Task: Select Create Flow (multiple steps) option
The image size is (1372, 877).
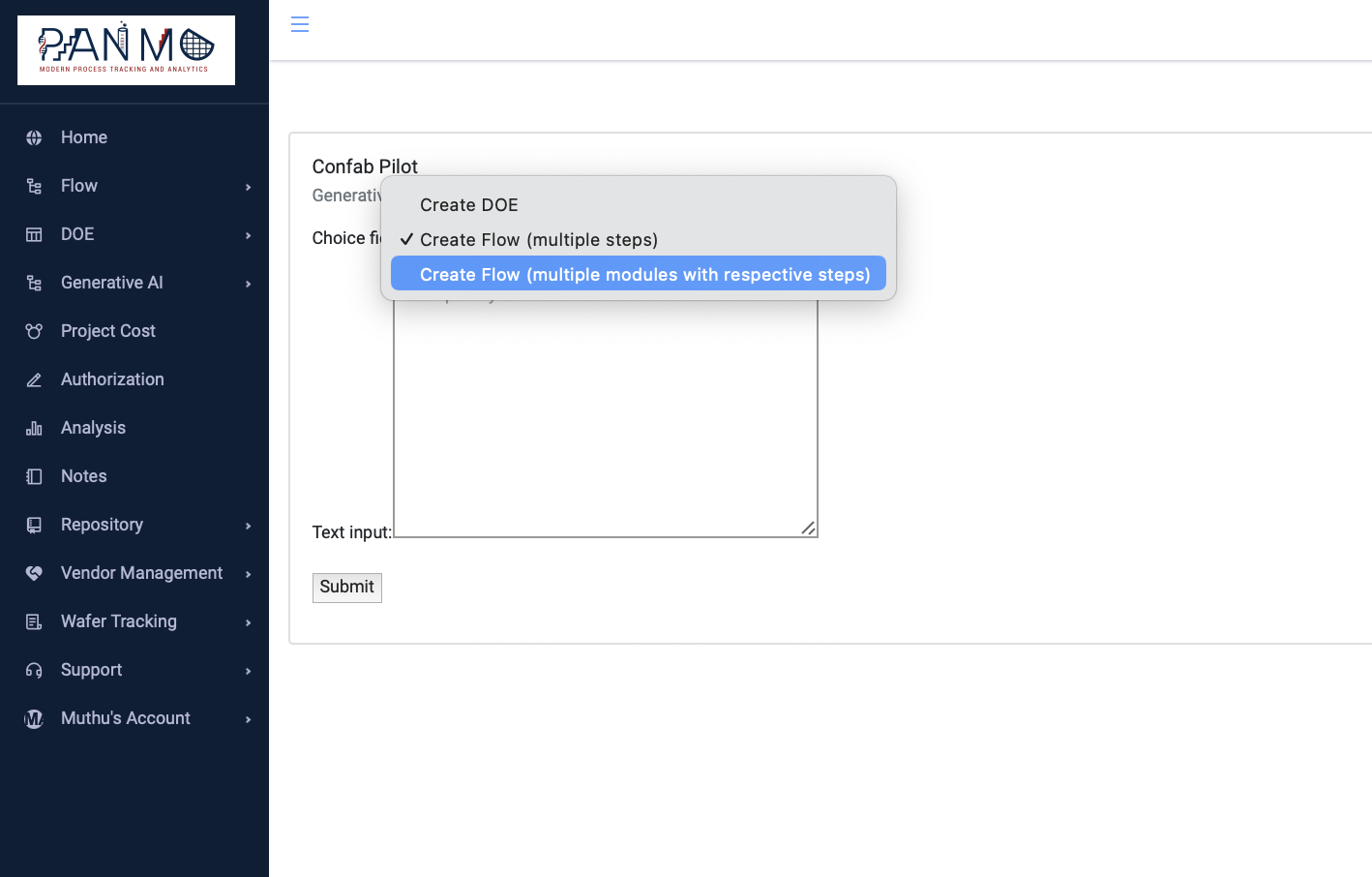Action: (x=639, y=240)
